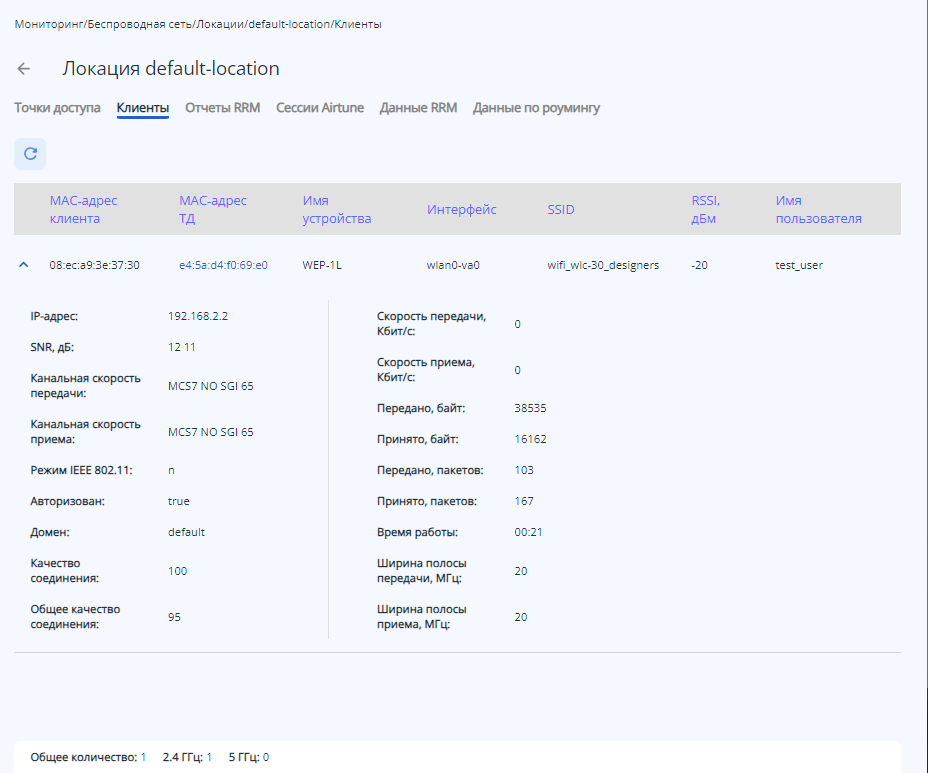Open Данные по роумингу tab
Screen dimensions: 928x773
coord(536,108)
